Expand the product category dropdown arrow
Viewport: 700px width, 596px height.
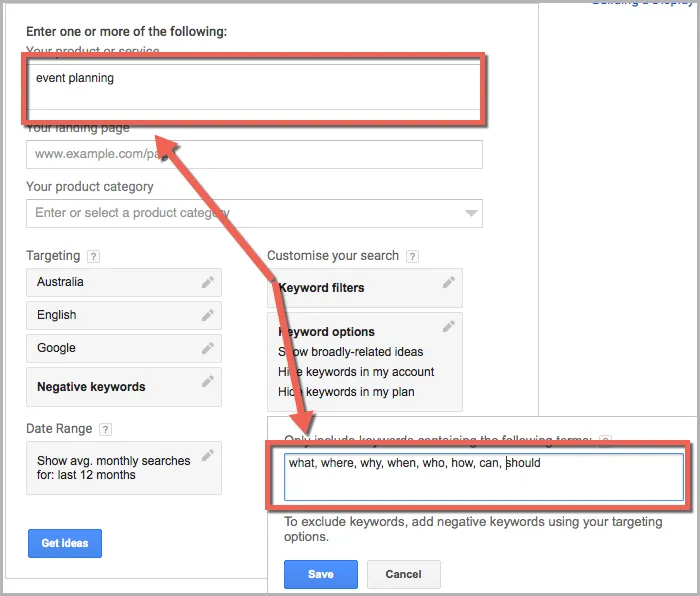471,213
